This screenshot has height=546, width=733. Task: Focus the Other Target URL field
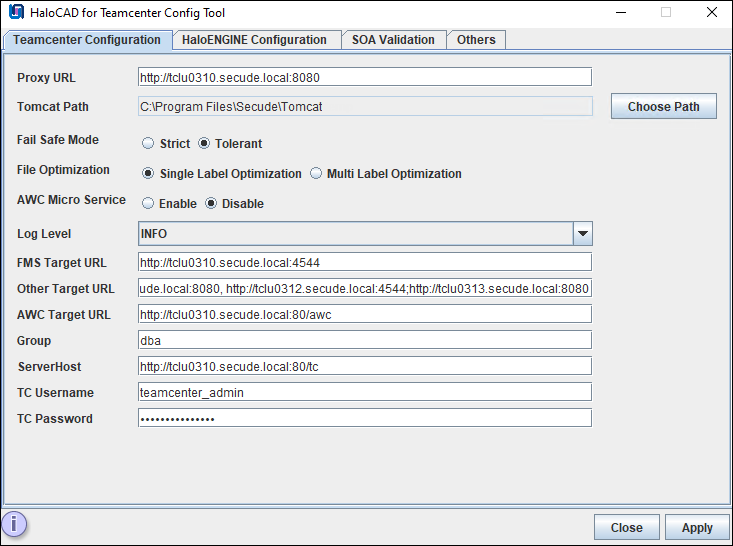[x=365, y=288]
